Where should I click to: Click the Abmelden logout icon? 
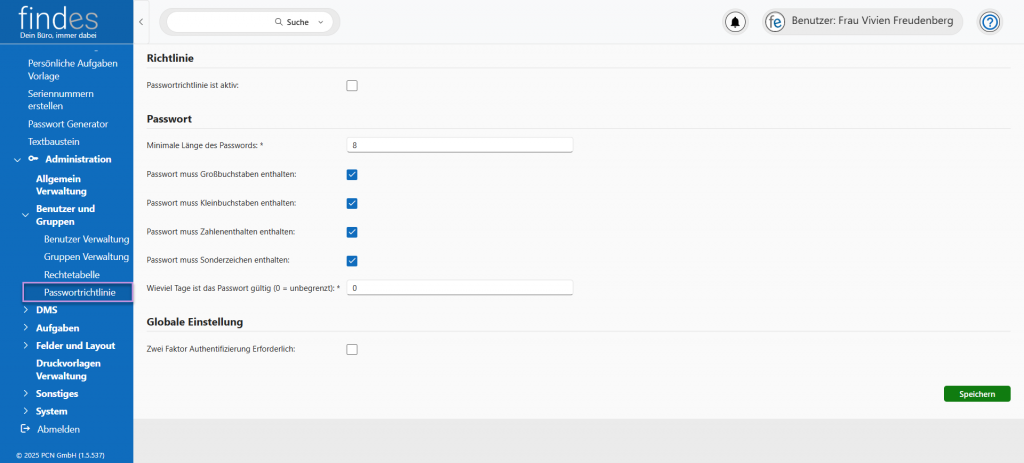coord(25,429)
